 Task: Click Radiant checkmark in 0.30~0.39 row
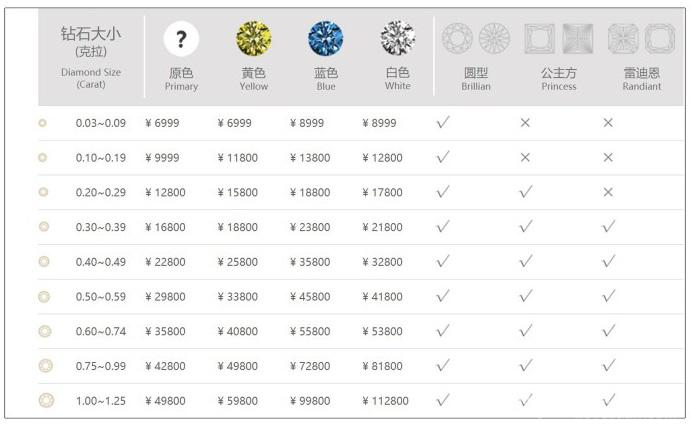(x=609, y=226)
